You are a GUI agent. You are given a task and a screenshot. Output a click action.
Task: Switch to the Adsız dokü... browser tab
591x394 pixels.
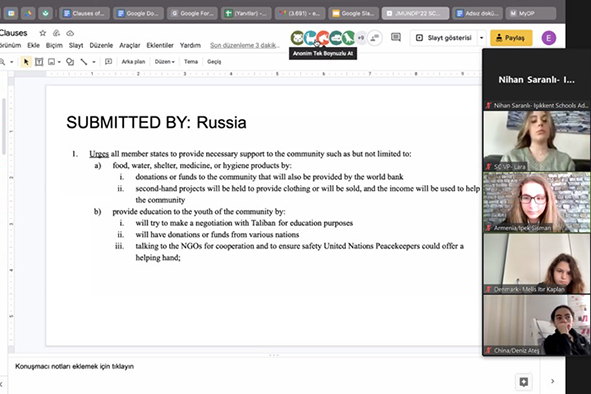pos(477,14)
